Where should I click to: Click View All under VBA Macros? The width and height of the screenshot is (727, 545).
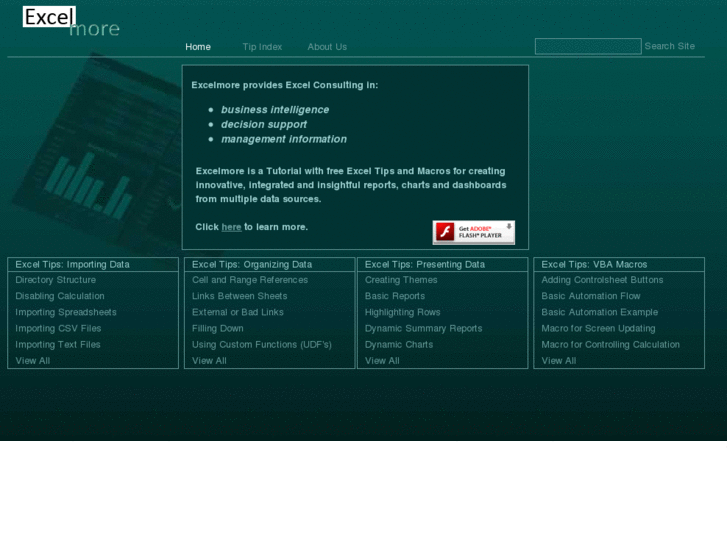pos(559,361)
